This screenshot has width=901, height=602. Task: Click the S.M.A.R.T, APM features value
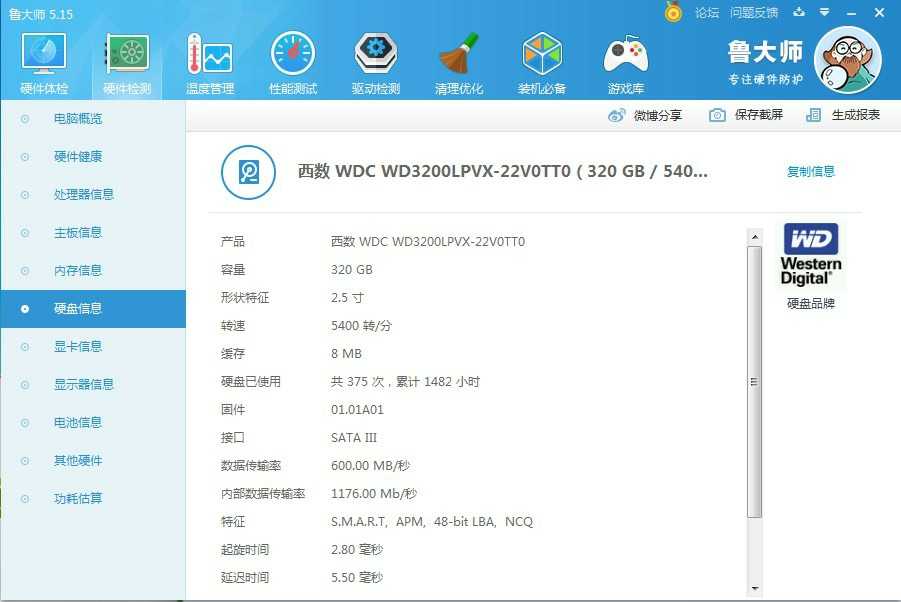[432, 522]
